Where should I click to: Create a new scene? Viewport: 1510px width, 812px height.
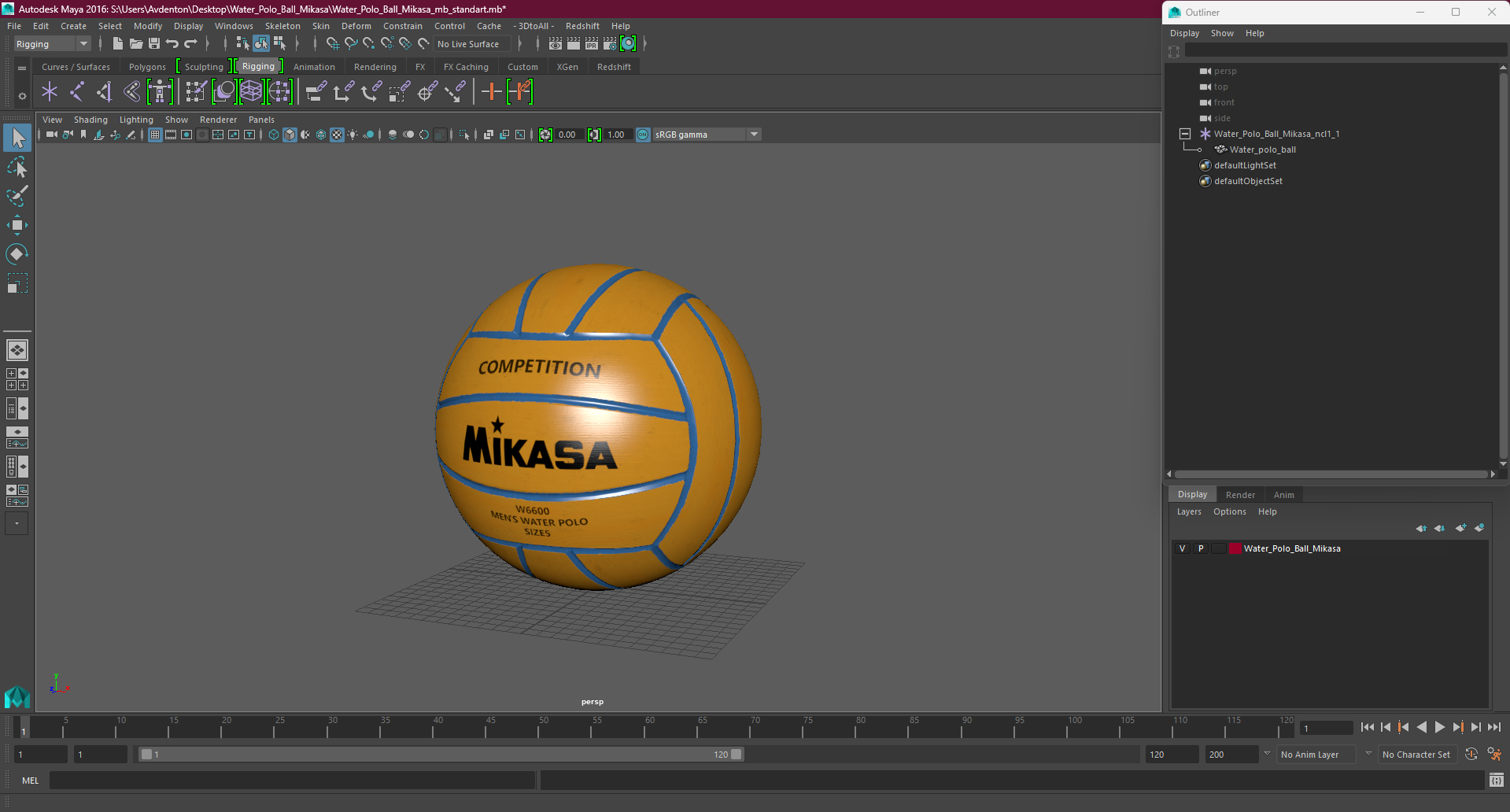point(117,44)
